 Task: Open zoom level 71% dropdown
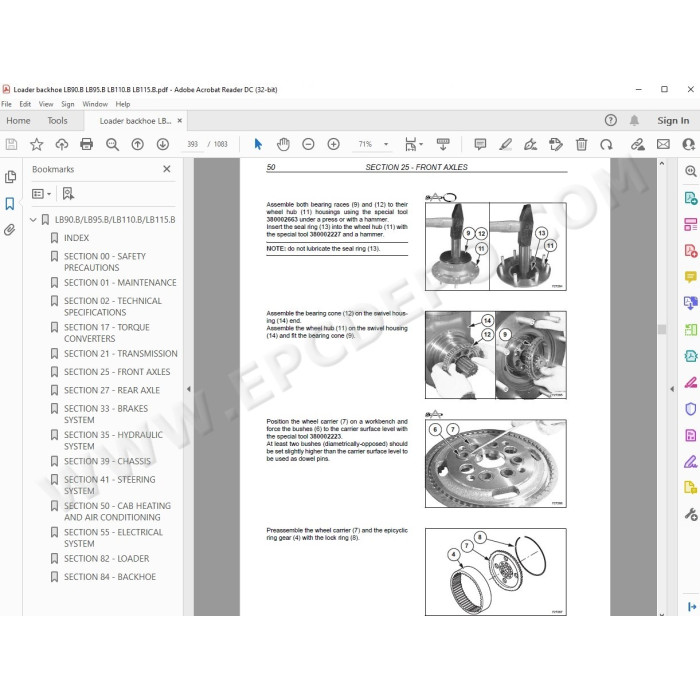tap(386, 144)
